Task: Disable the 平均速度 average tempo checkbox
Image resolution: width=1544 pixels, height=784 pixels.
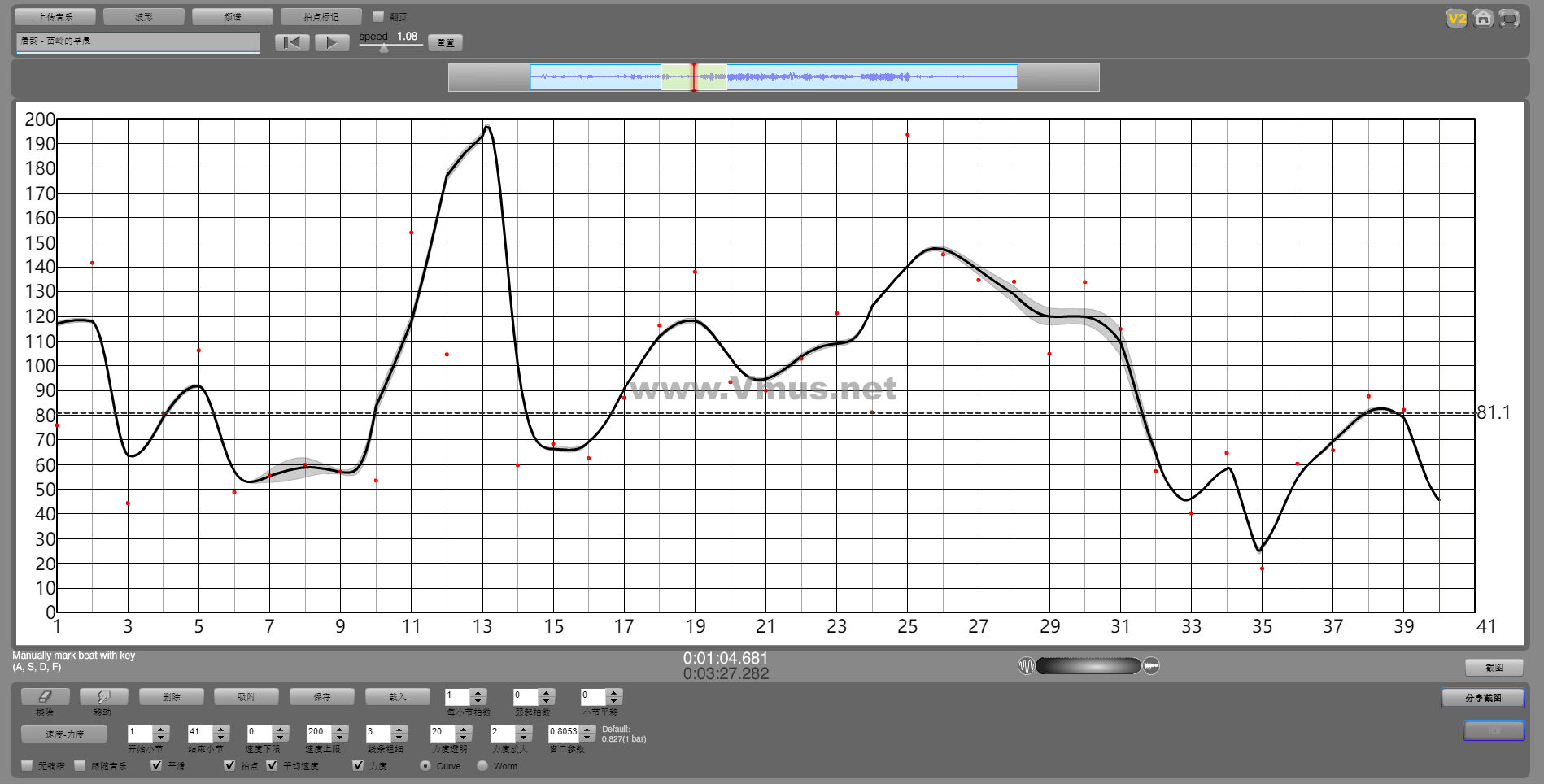Action: pos(272,765)
